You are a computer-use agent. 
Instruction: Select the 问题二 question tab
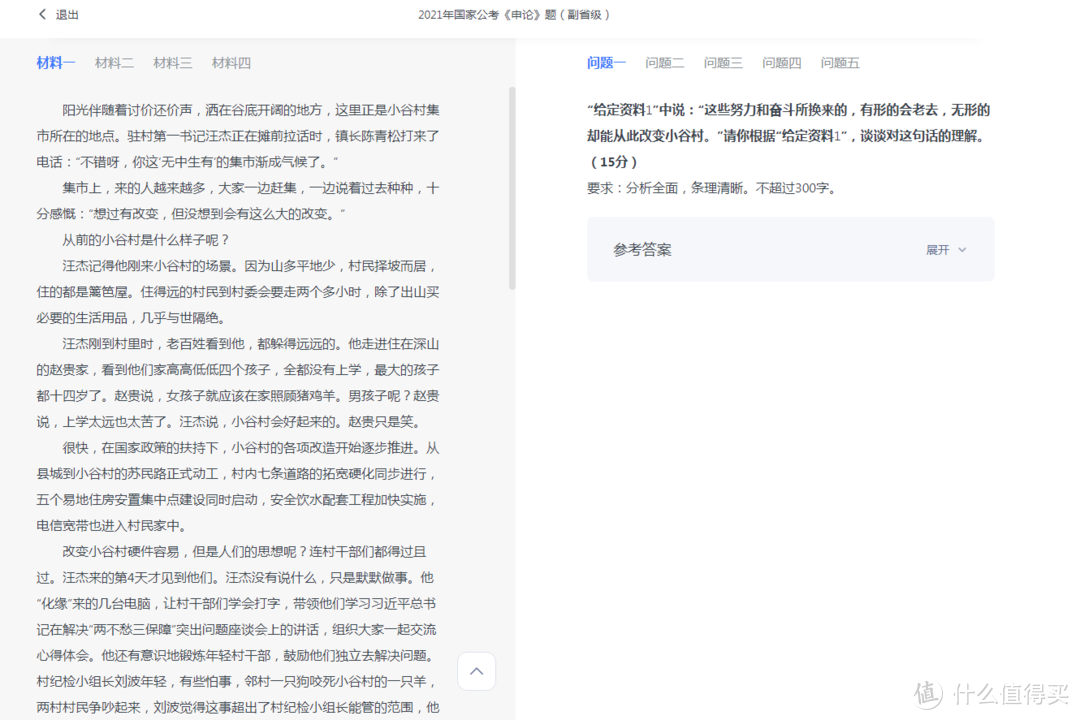664,62
